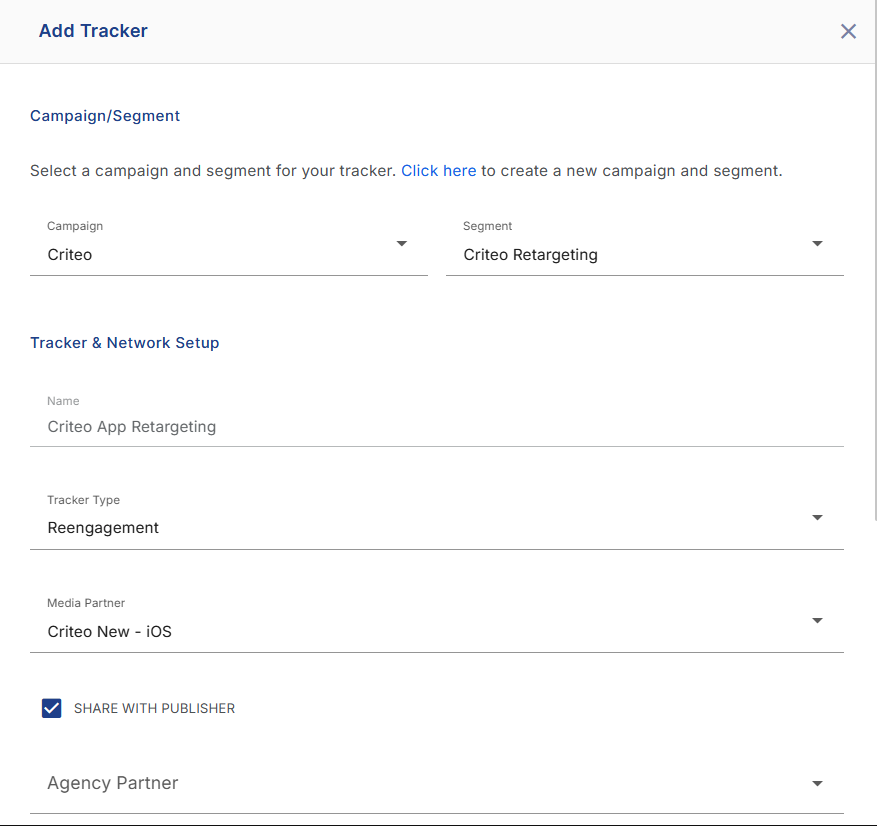Click the Tracker & Network Setup heading
Image resolution: width=877 pixels, height=826 pixels.
click(124, 343)
